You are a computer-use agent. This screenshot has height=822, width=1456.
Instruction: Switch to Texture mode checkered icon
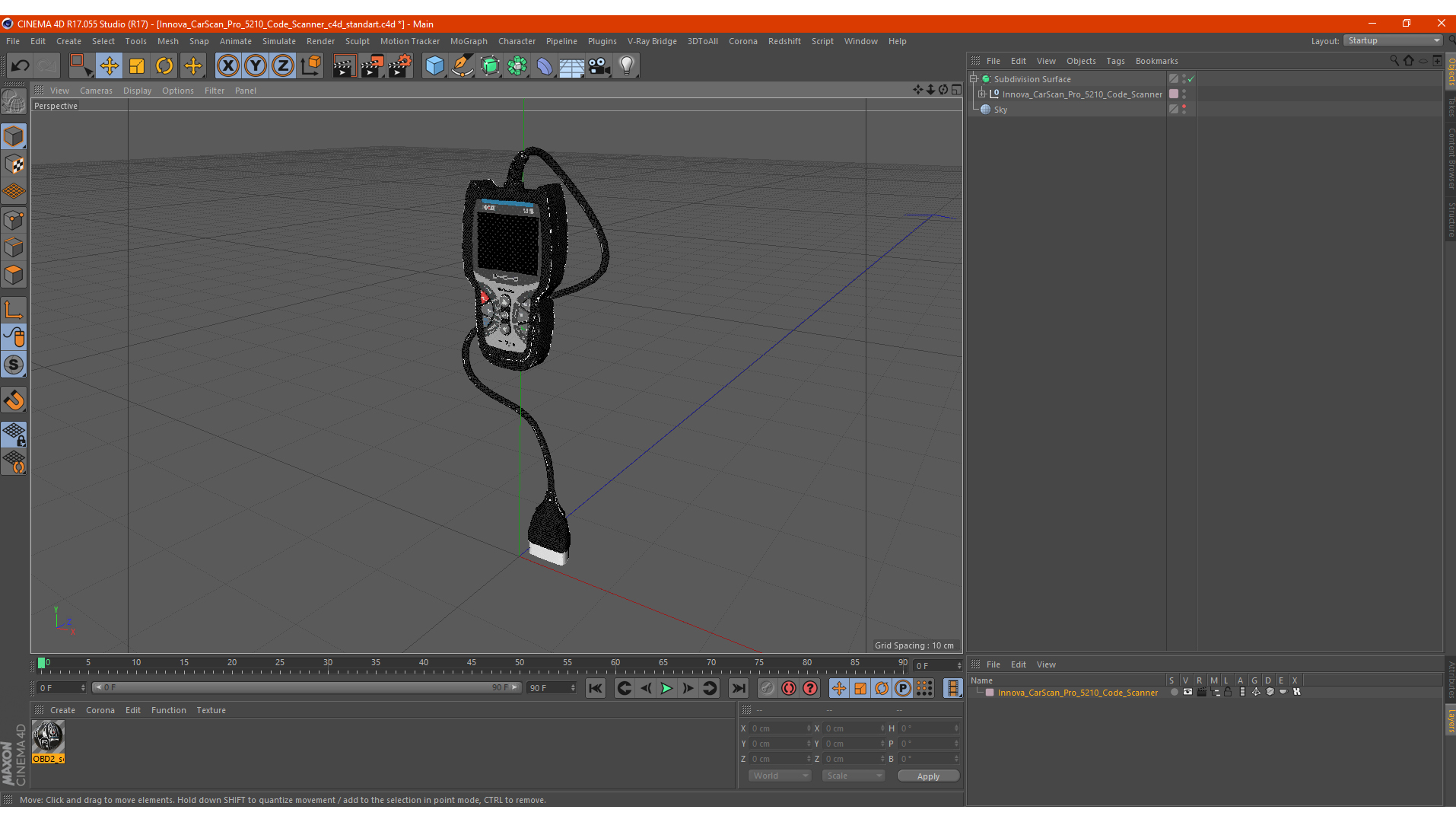click(14, 164)
